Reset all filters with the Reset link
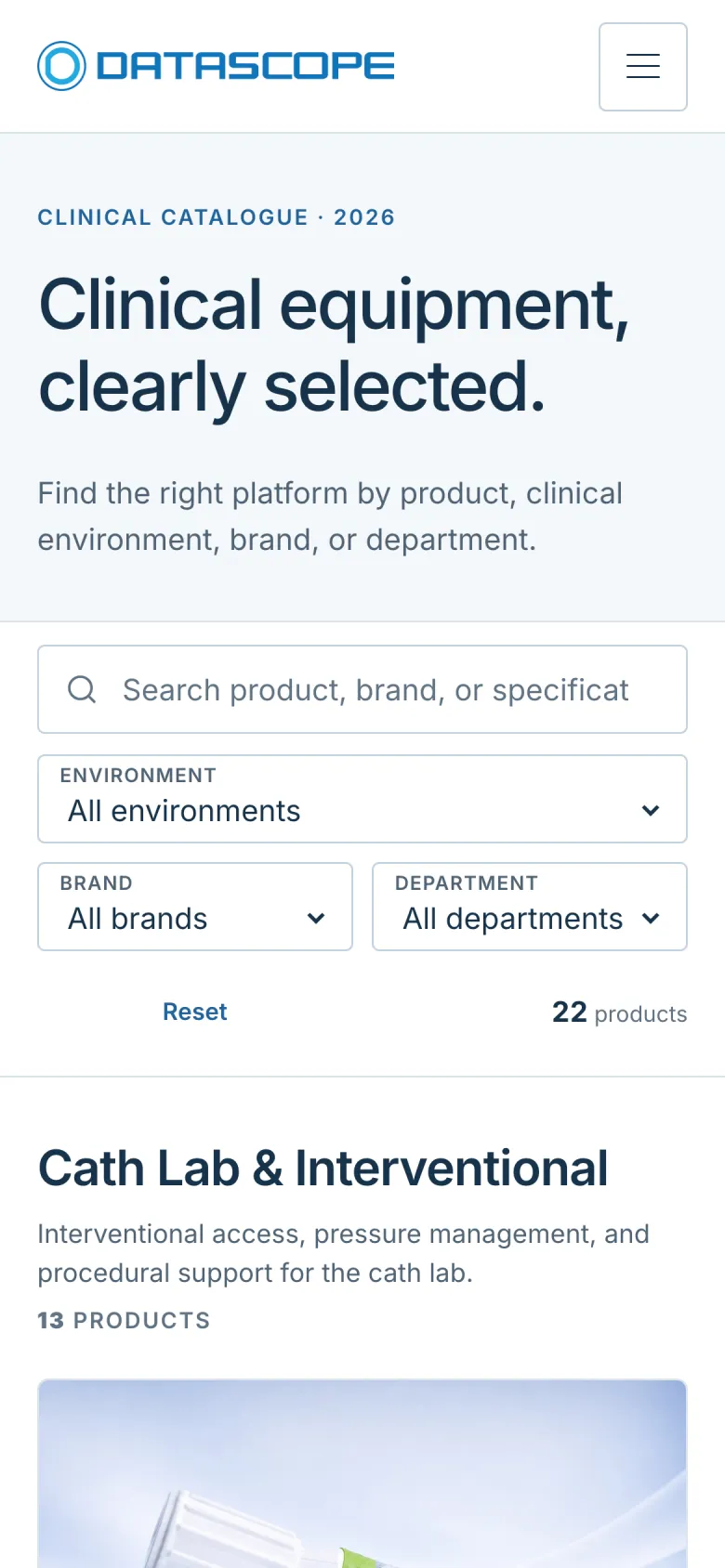Screen dimensions: 725x1568 coord(194,1012)
